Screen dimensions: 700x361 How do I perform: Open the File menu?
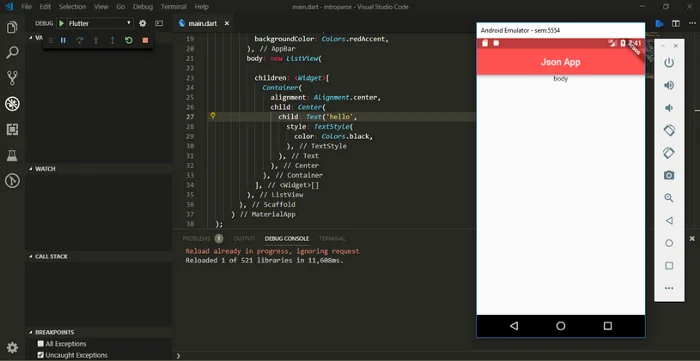pos(26,7)
